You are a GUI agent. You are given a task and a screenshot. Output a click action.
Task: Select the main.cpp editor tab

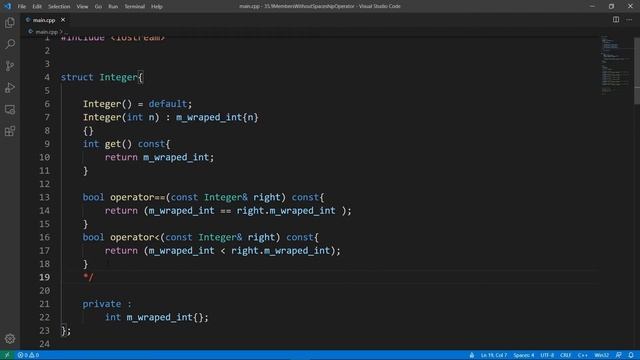(44, 20)
